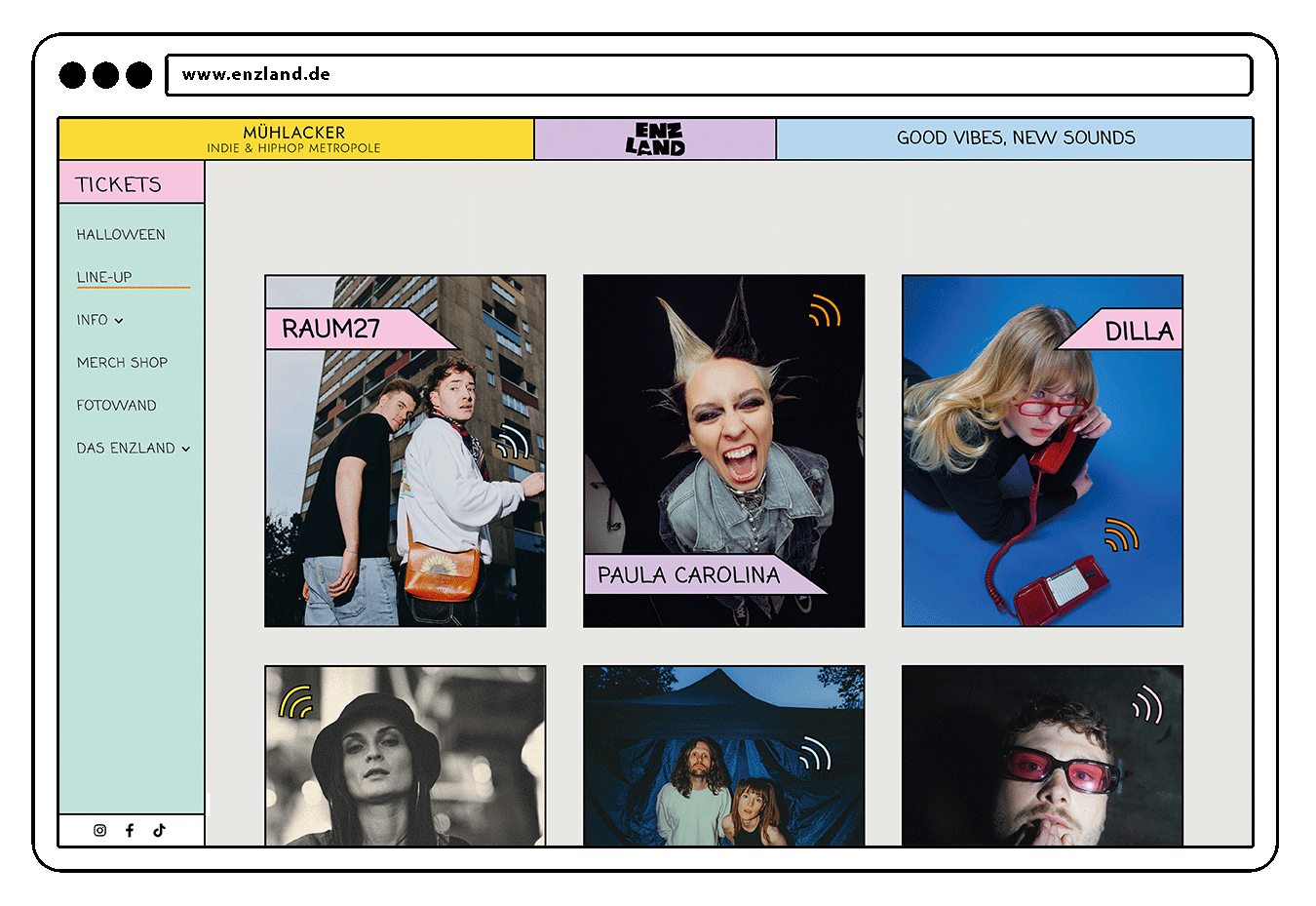Open the TikTok social icon

160,830
